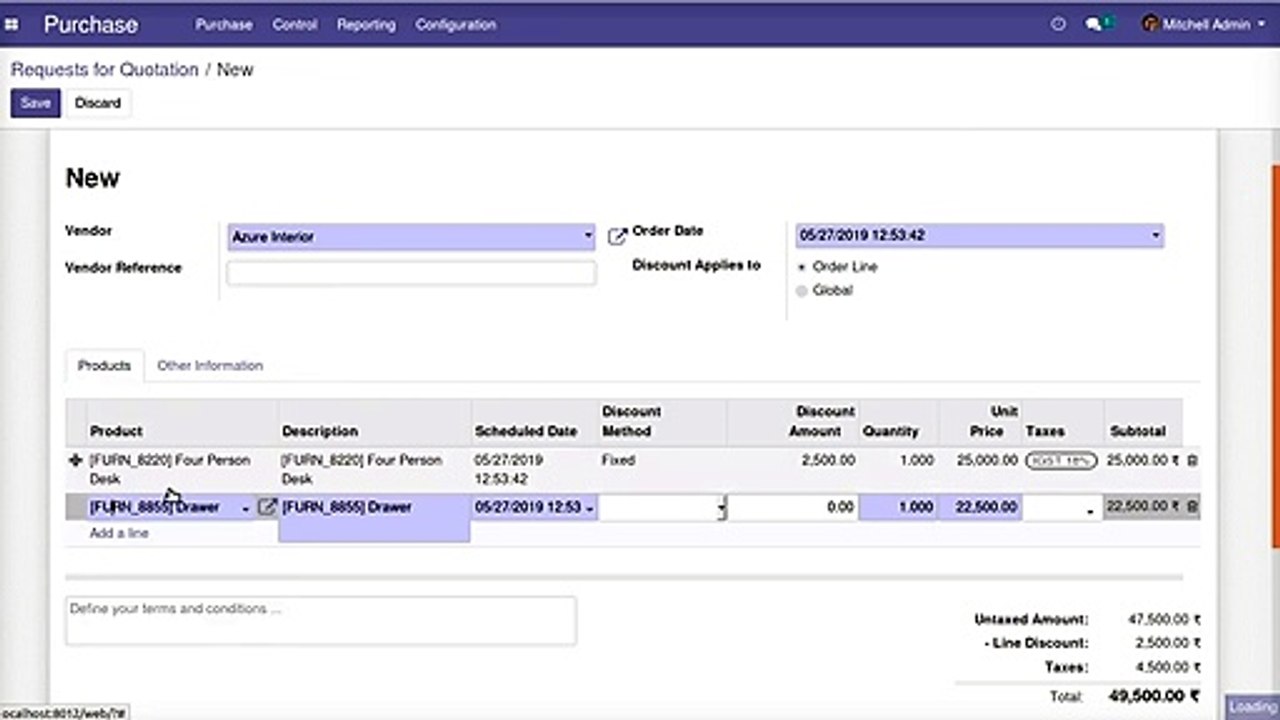The height and width of the screenshot is (720, 1280).
Task: Open the activities clock icon
Action: tap(1058, 24)
